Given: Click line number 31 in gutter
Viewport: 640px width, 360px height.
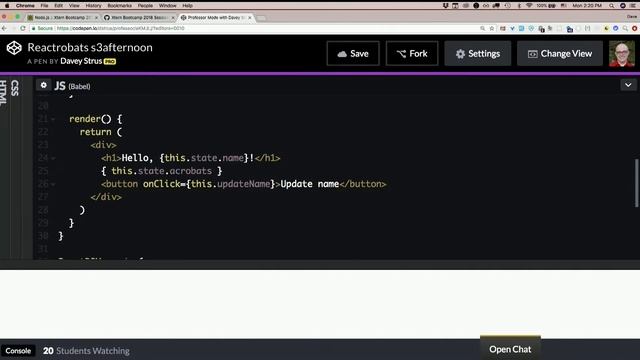Looking at the screenshot, I should tap(43, 249).
